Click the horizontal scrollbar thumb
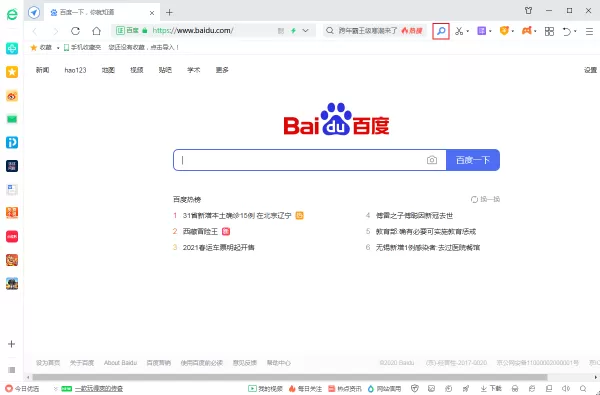600x395 pixels. coord(290,377)
